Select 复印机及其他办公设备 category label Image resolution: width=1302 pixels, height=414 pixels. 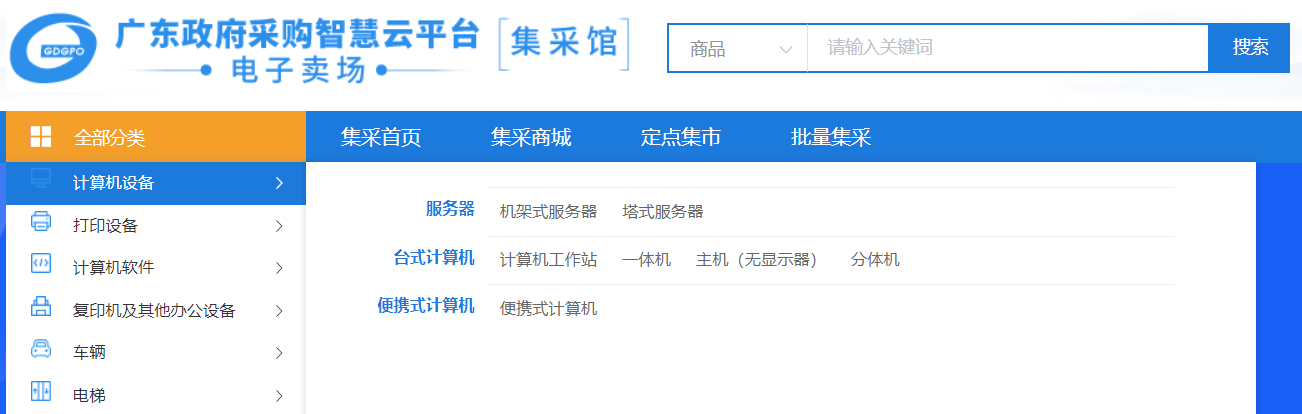[154, 311]
